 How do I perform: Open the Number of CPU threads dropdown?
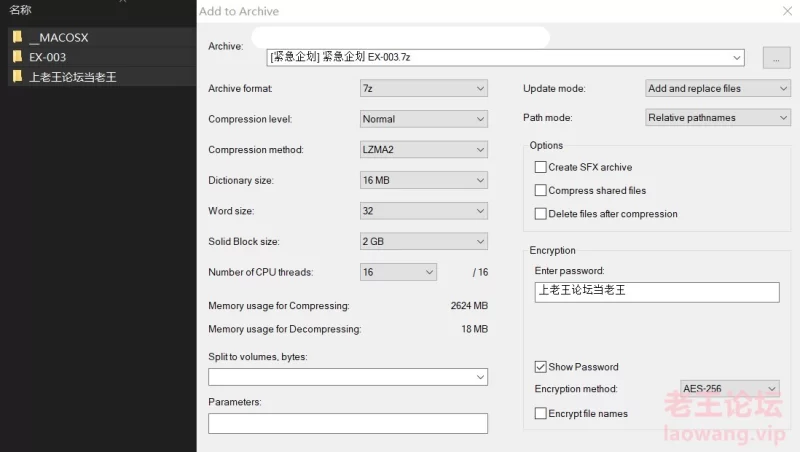[398, 272]
